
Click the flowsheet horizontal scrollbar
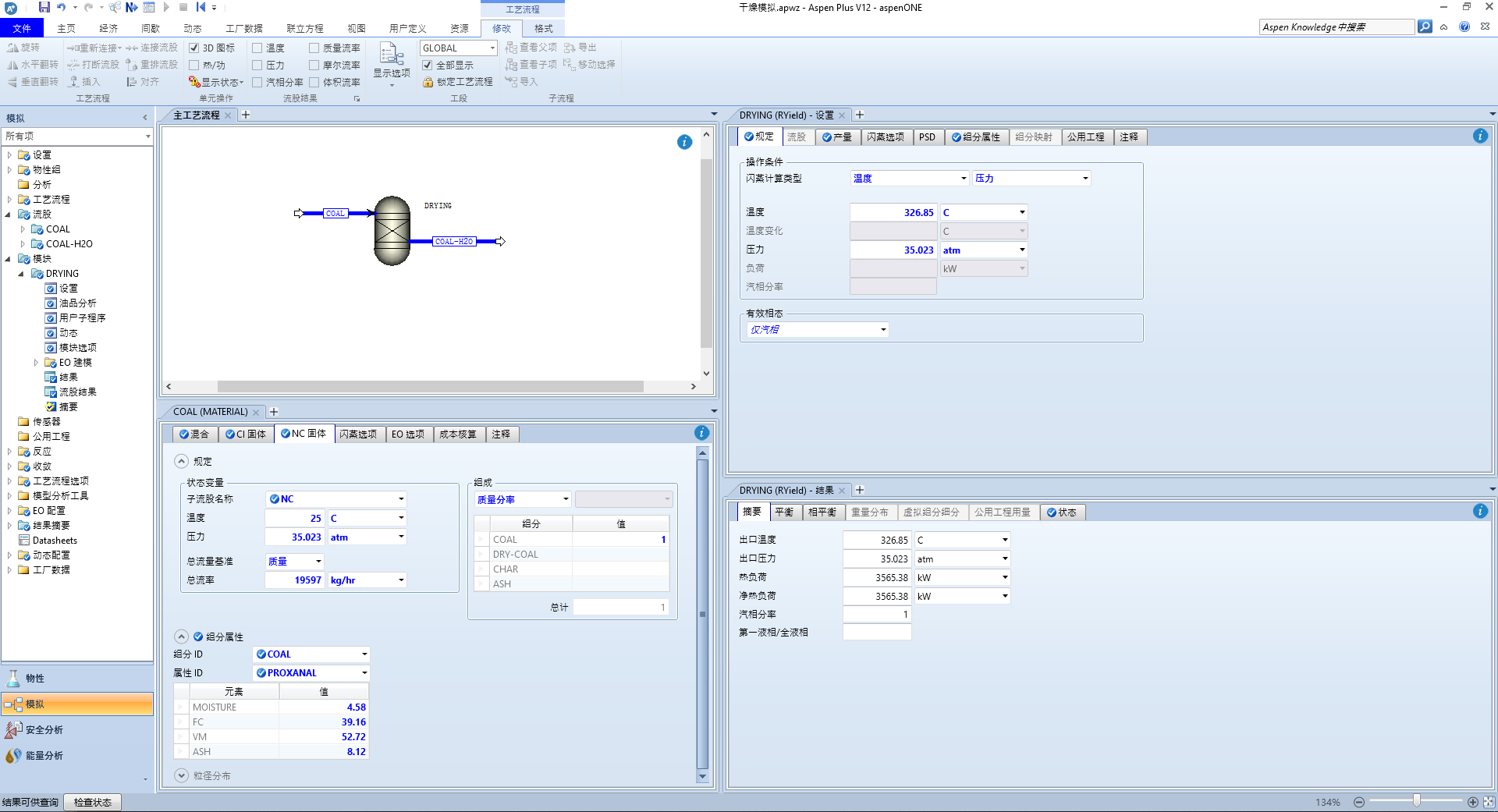pyautogui.click(x=430, y=386)
